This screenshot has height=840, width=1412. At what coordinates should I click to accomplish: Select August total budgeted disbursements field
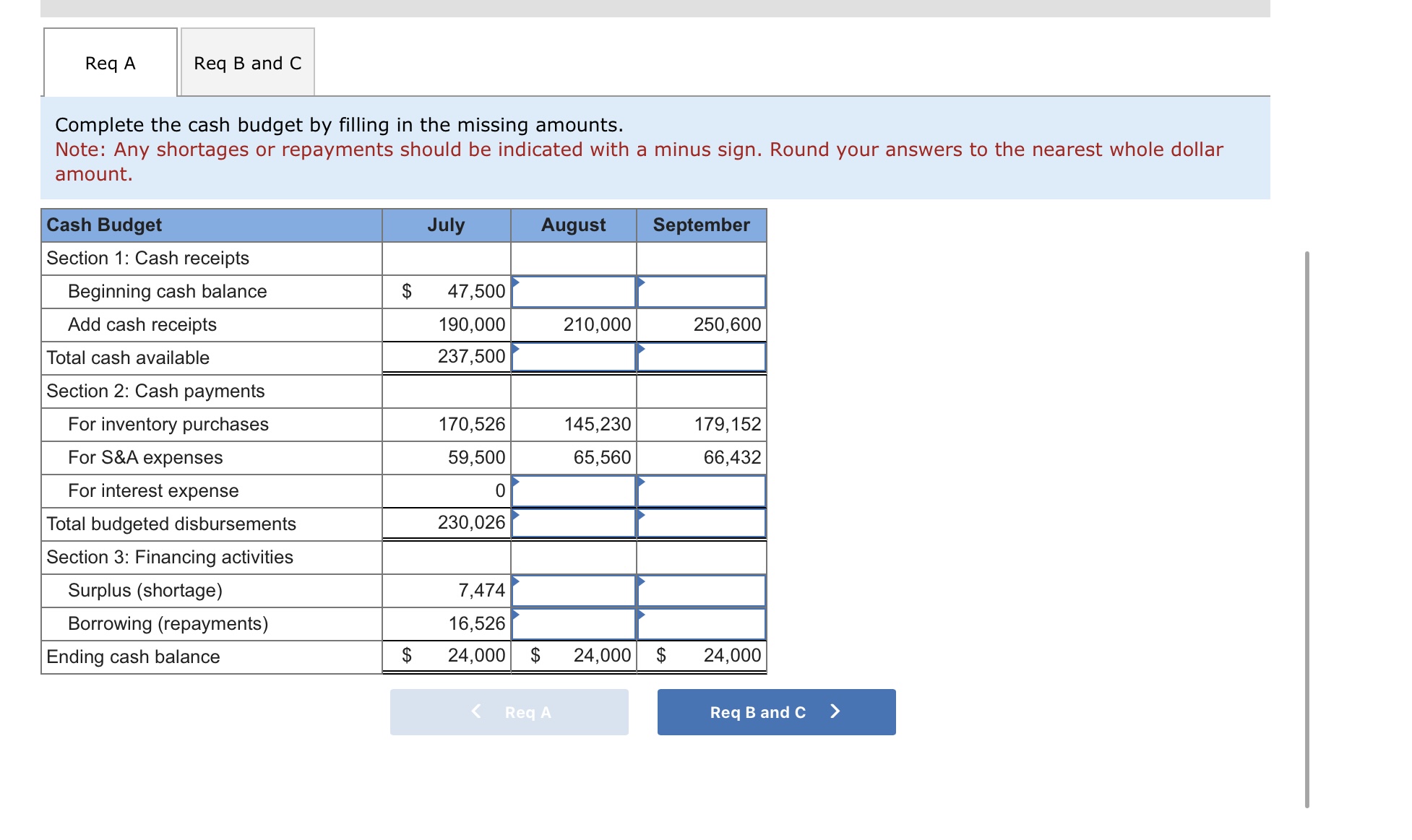[574, 523]
